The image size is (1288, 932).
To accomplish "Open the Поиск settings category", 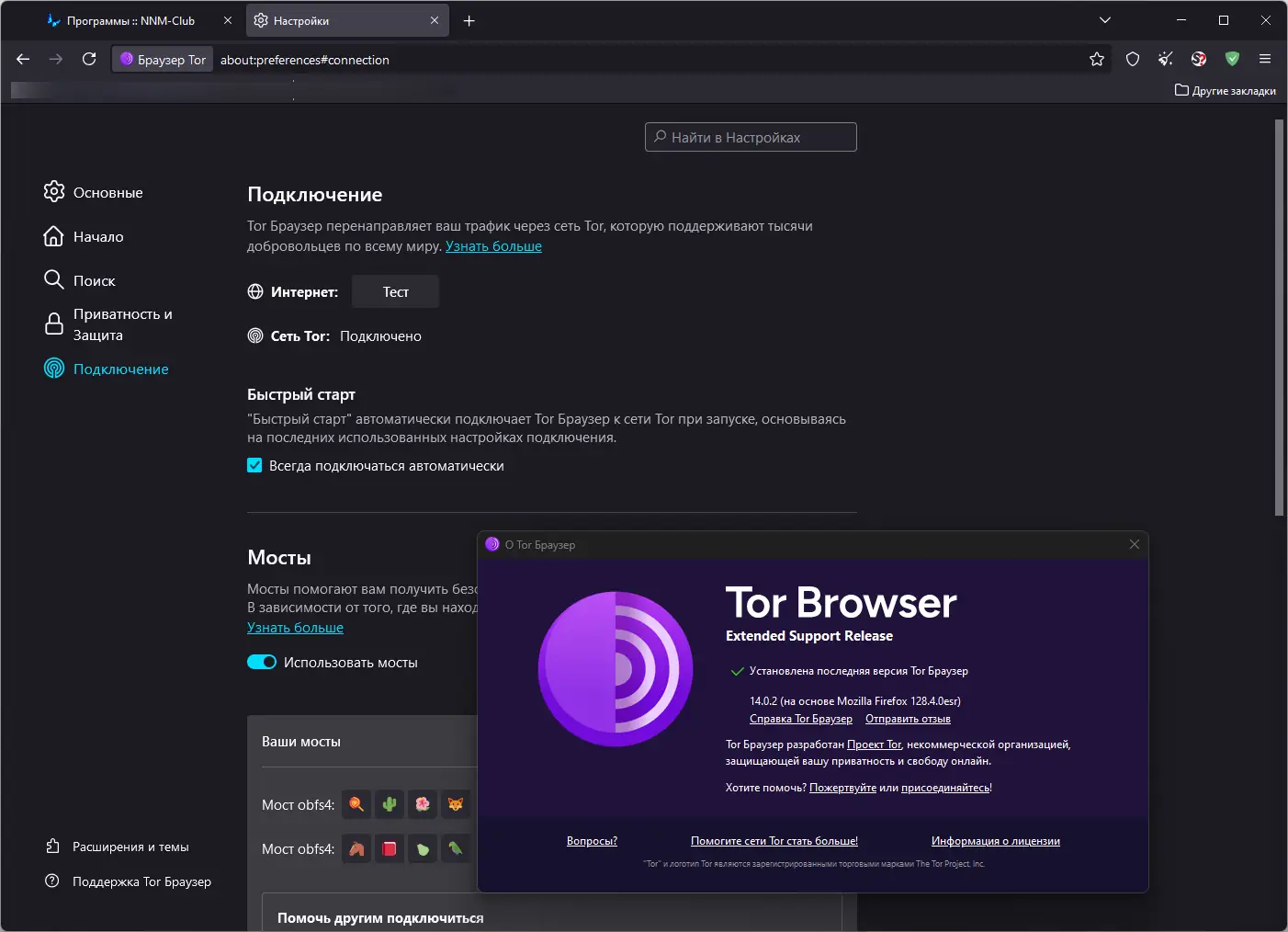I will tap(79, 280).
